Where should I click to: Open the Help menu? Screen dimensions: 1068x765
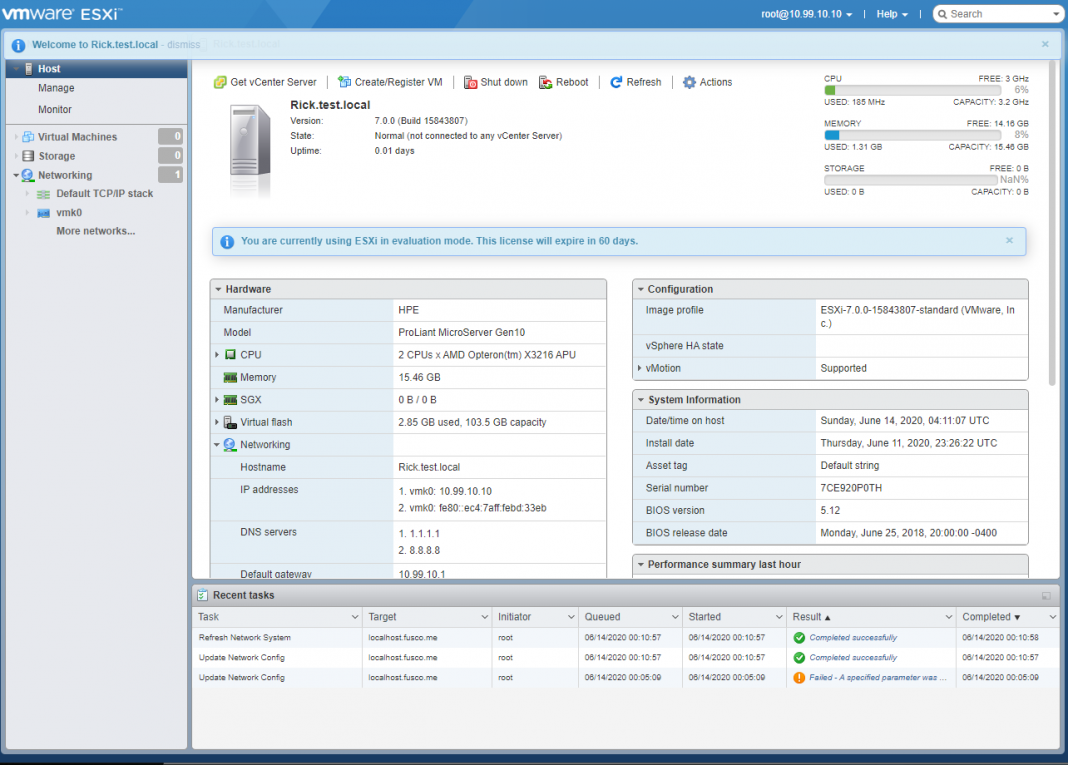tap(890, 13)
